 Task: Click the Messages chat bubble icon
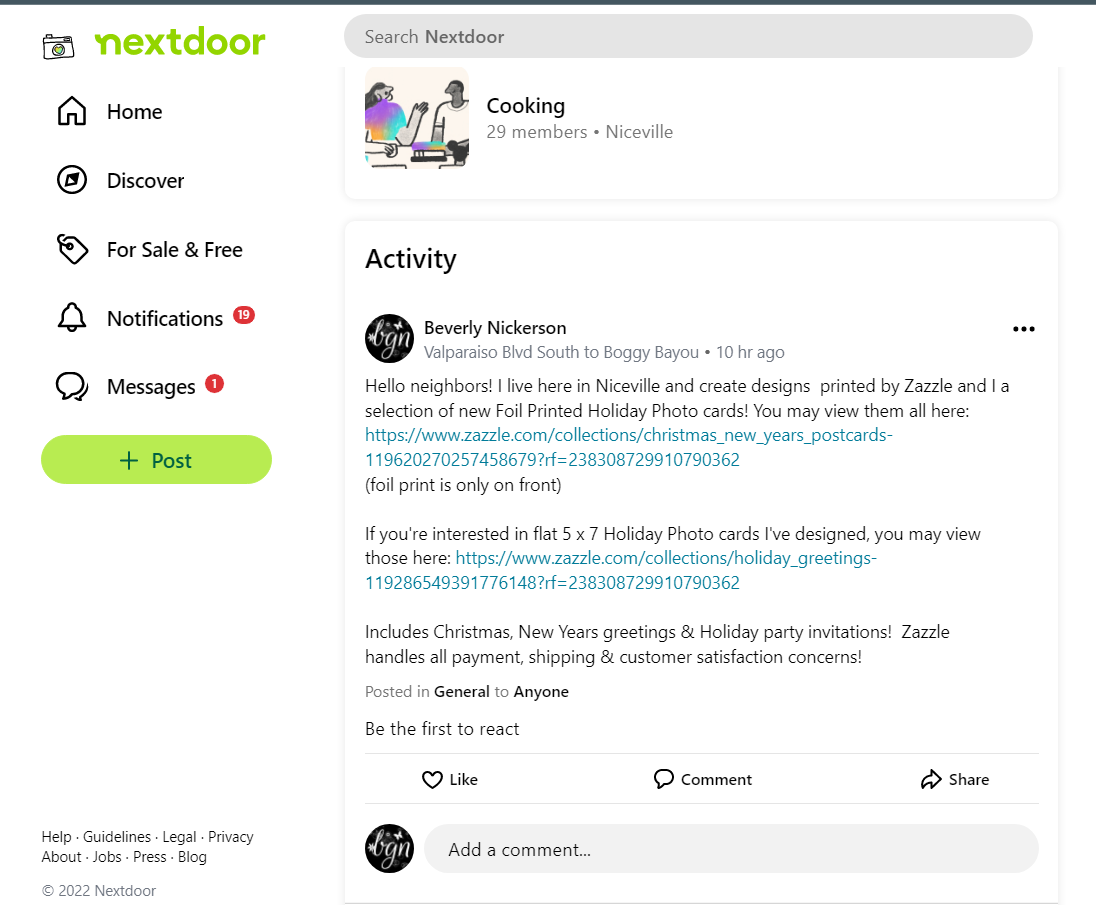[x=72, y=386]
